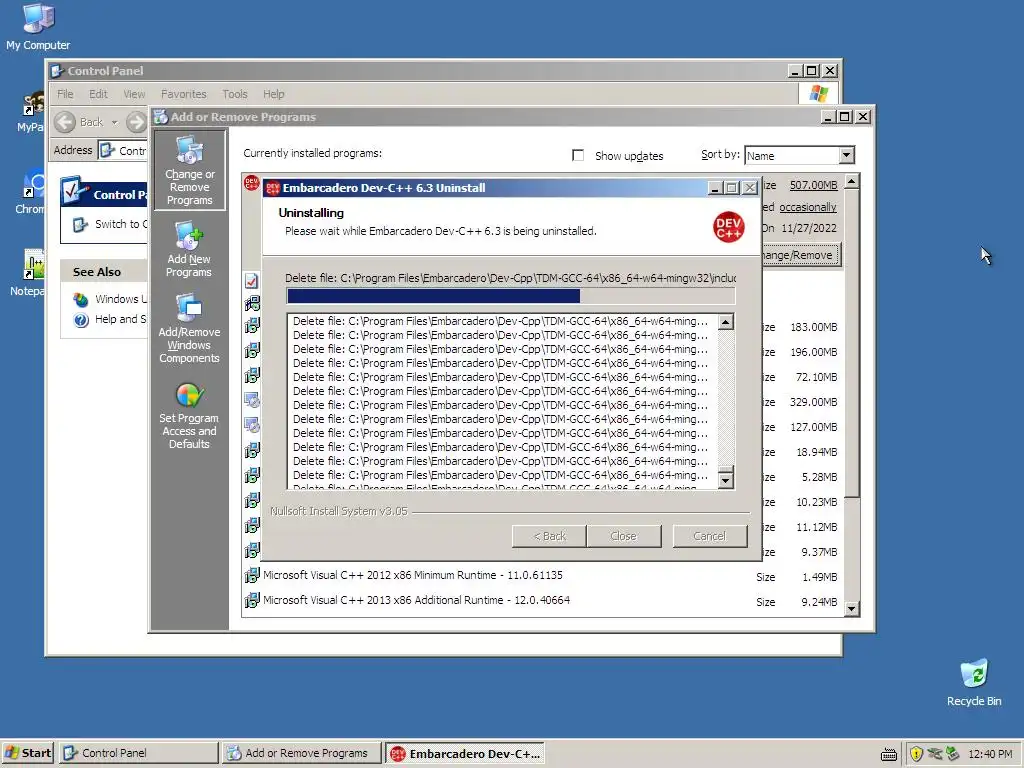Click the red Dev-C++ logo in uninstaller header
Image resolution: width=1024 pixels, height=768 pixels.
(728, 227)
